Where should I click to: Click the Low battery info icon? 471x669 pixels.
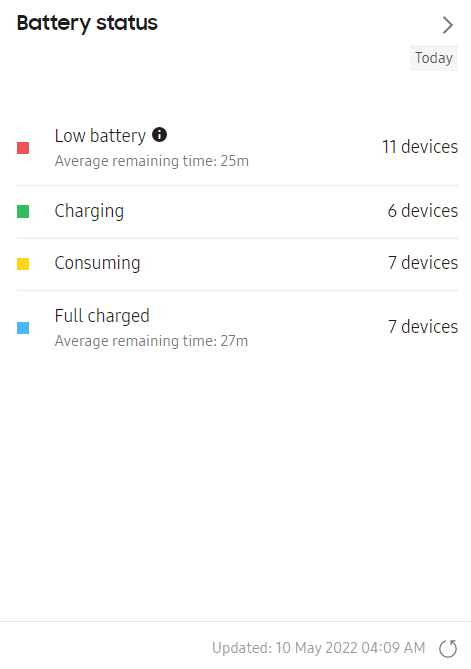(160, 135)
